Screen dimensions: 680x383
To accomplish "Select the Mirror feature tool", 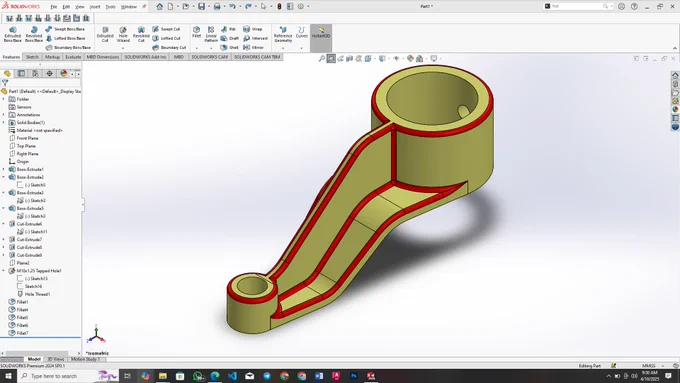I will pyautogui.click(x=253, y=47).
